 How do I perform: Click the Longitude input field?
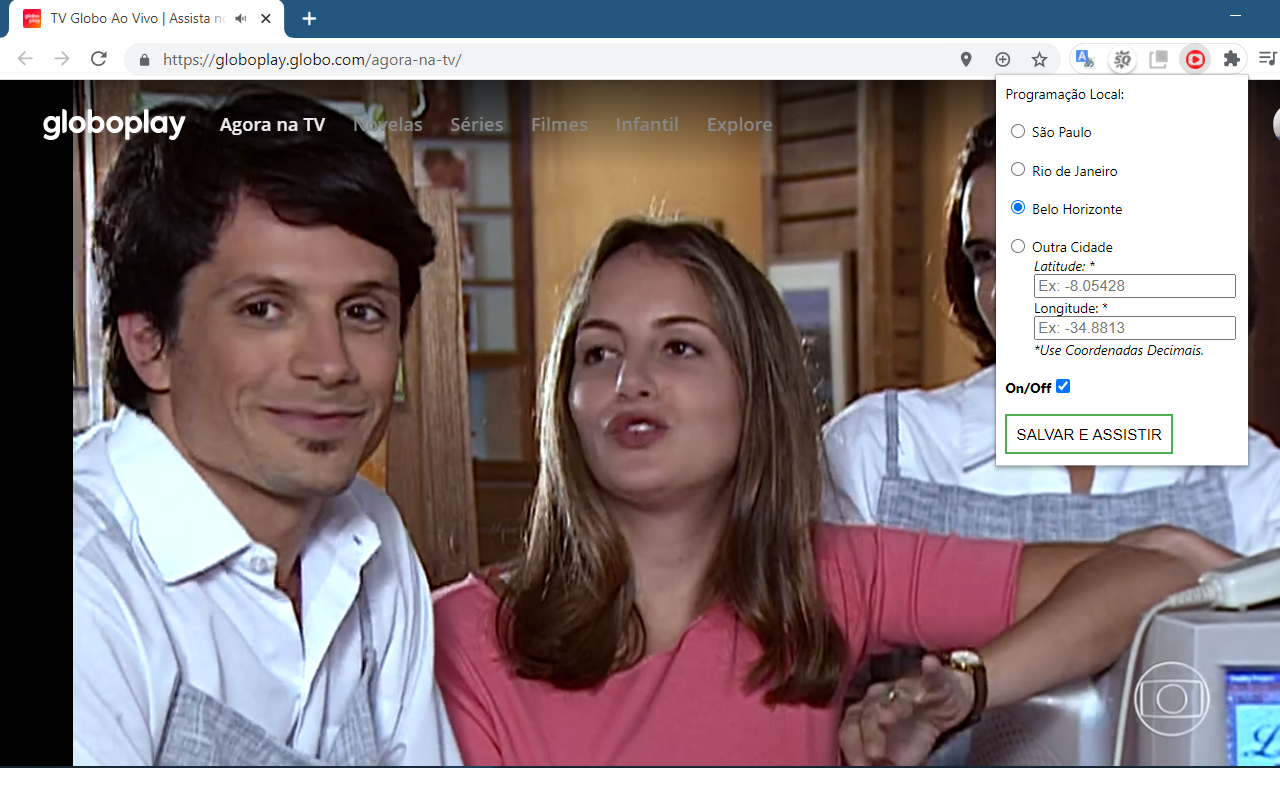(1134, 327)
